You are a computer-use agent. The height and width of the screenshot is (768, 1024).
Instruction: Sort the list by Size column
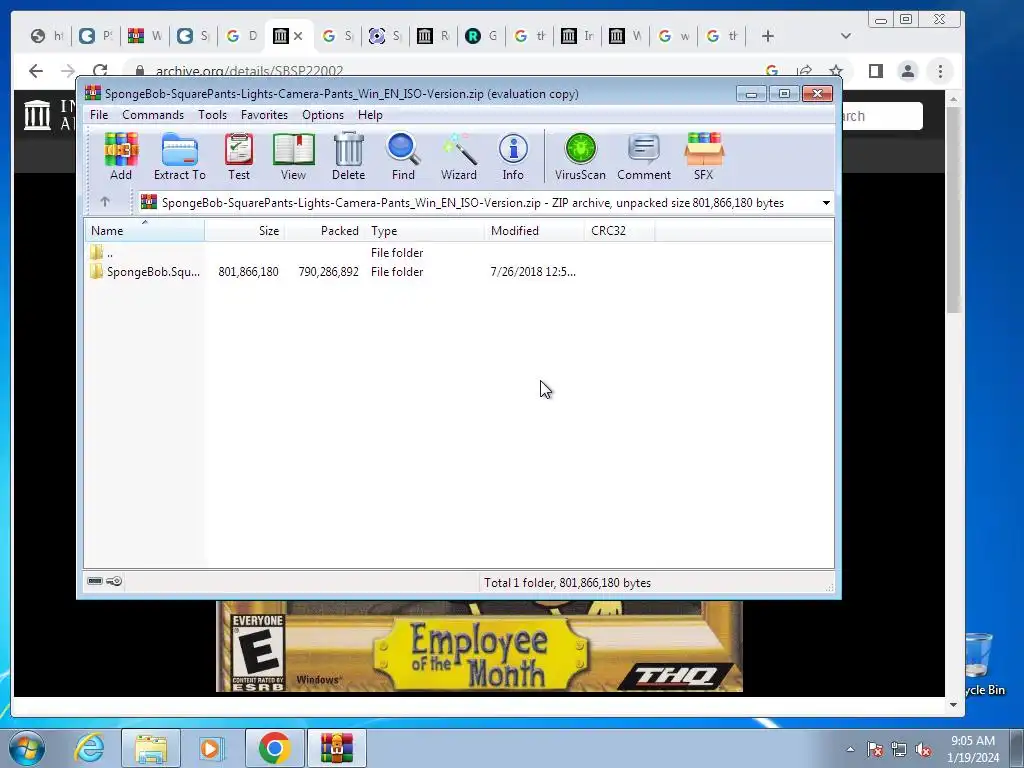[x=244, y=231]
